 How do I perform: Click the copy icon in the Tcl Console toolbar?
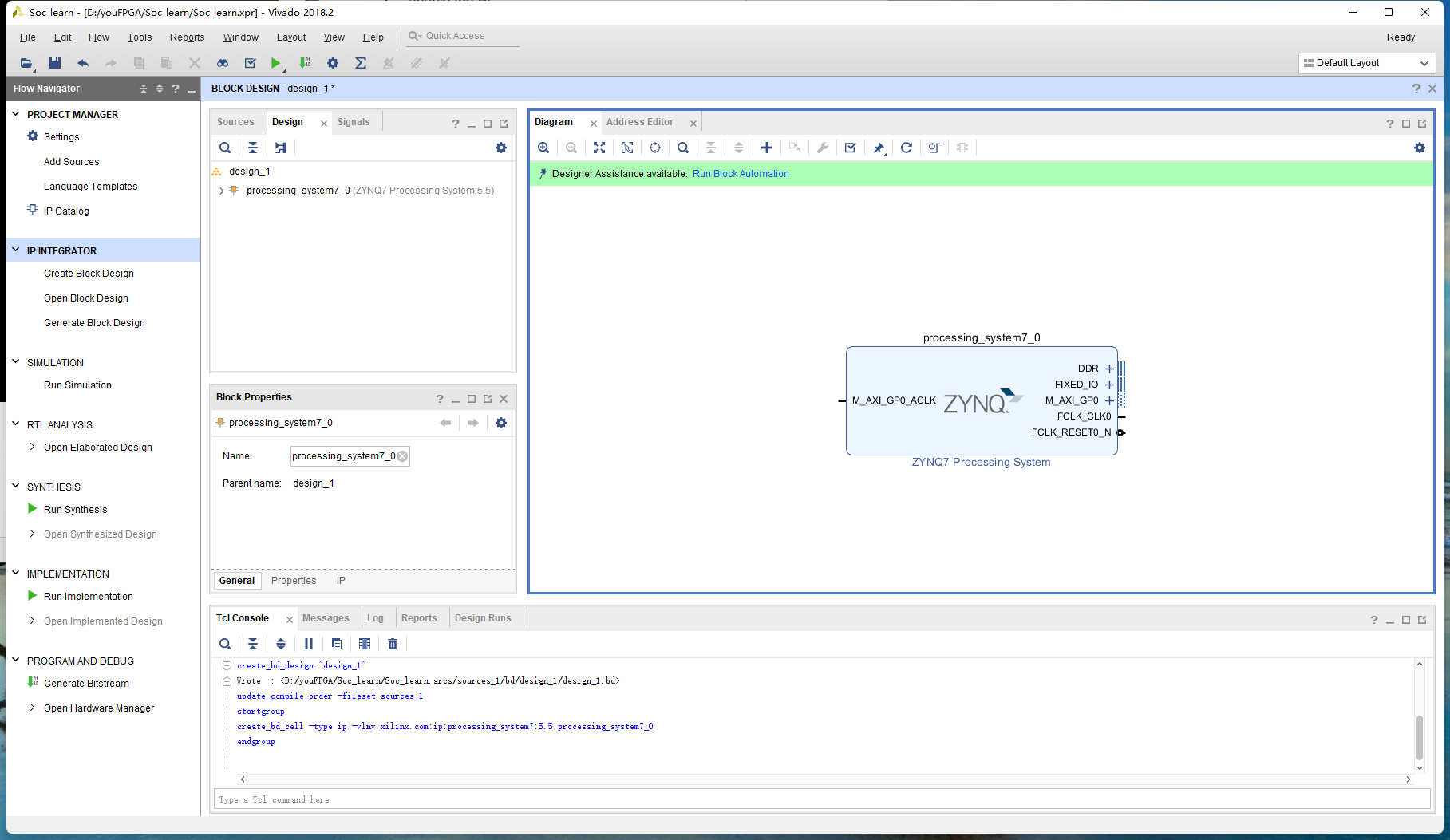click(337, 644)
